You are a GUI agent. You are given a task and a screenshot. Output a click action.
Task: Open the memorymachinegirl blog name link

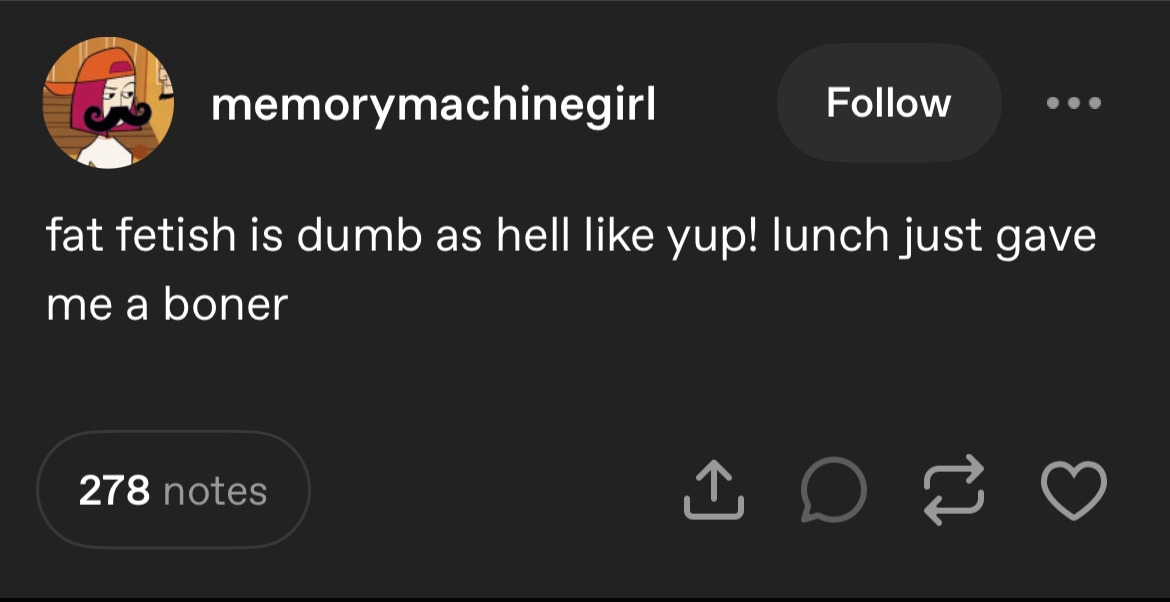[433, 104]
